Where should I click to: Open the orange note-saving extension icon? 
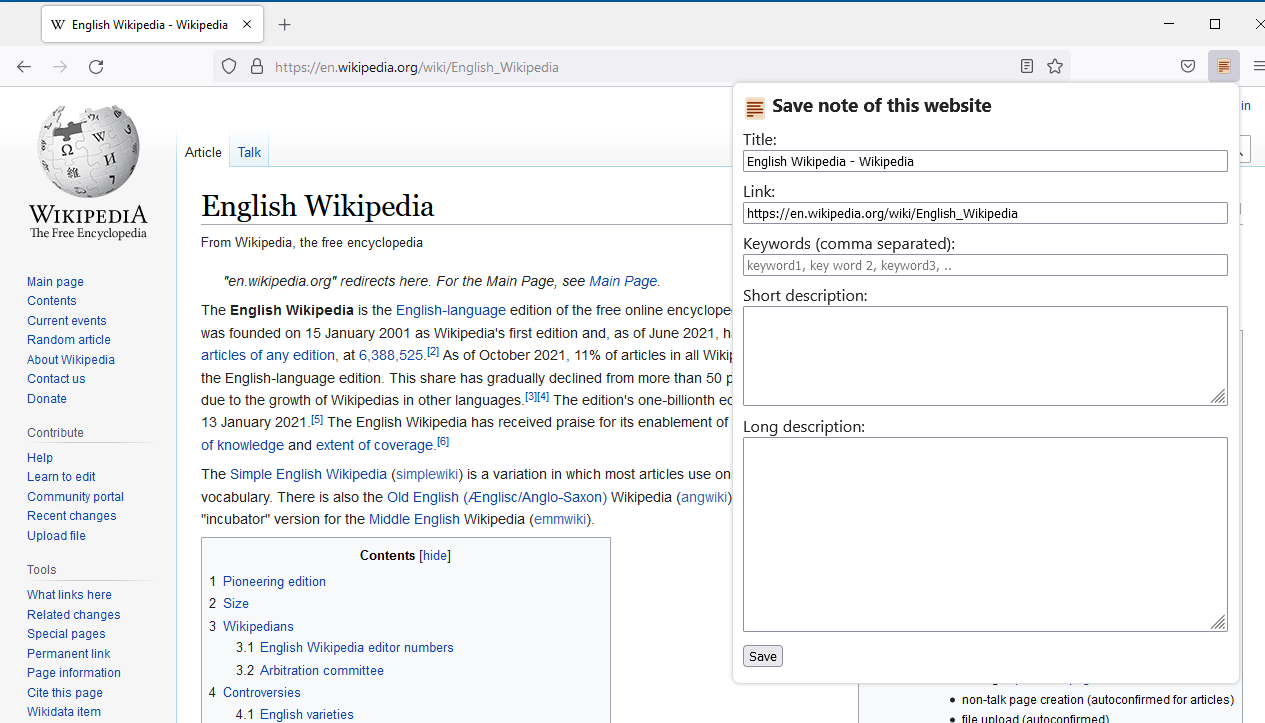(1224, 66)
